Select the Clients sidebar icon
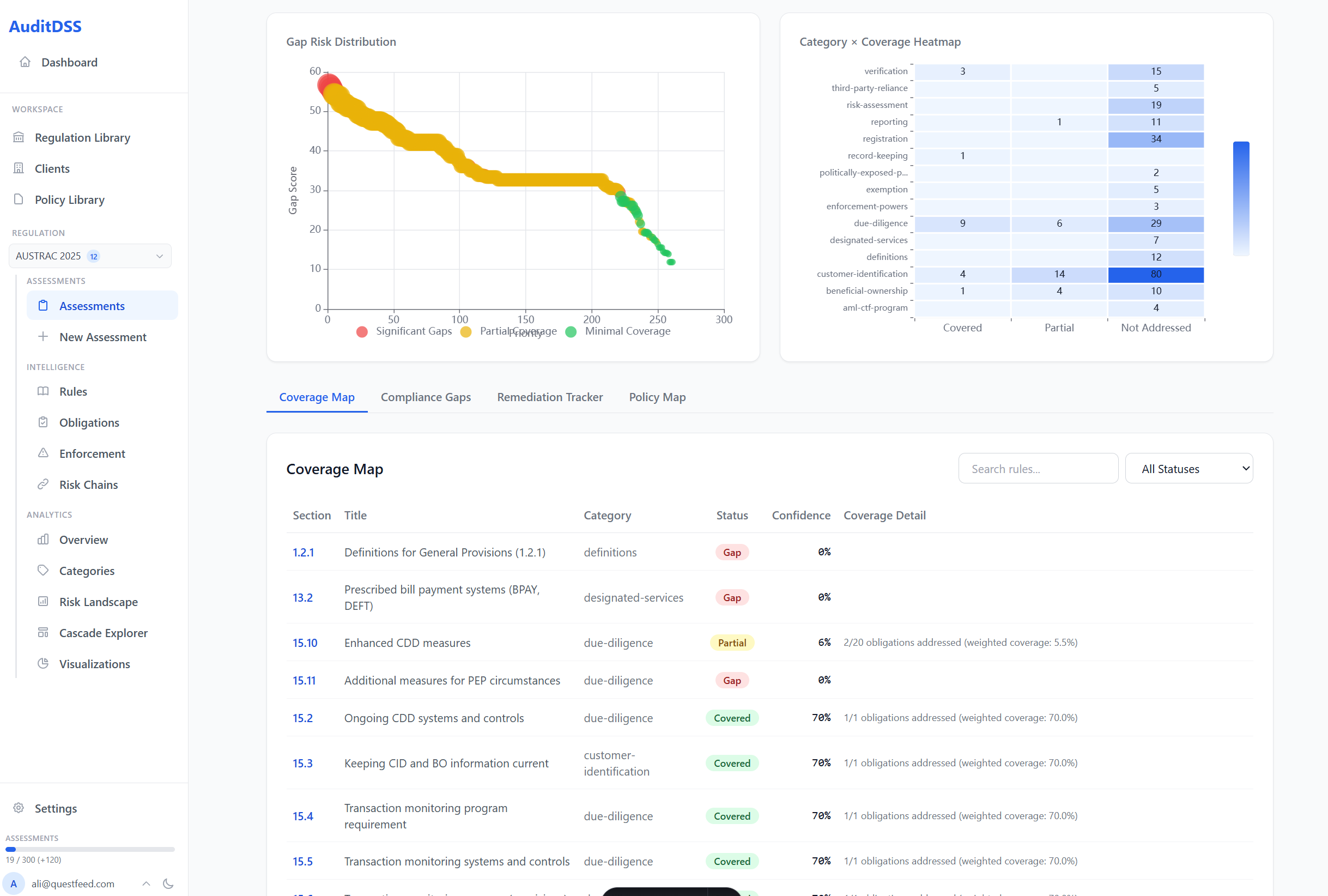 [x=19, y=168]
